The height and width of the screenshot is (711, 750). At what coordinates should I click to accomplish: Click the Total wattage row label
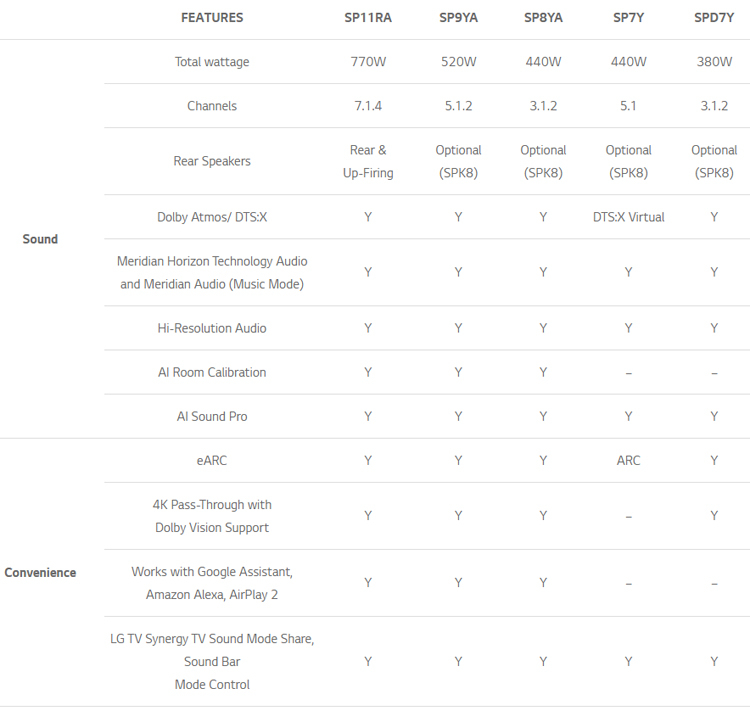pos(212,62)
